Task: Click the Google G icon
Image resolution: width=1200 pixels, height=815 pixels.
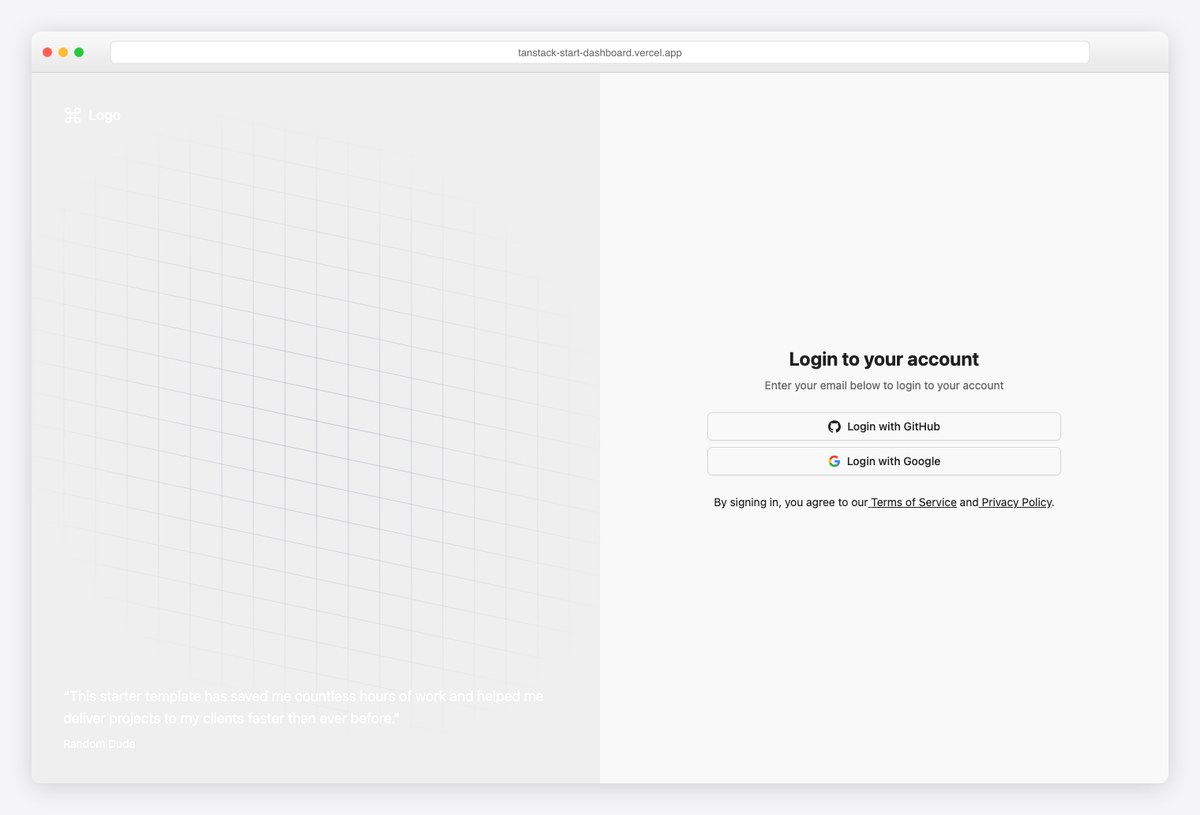Action: 834,462
